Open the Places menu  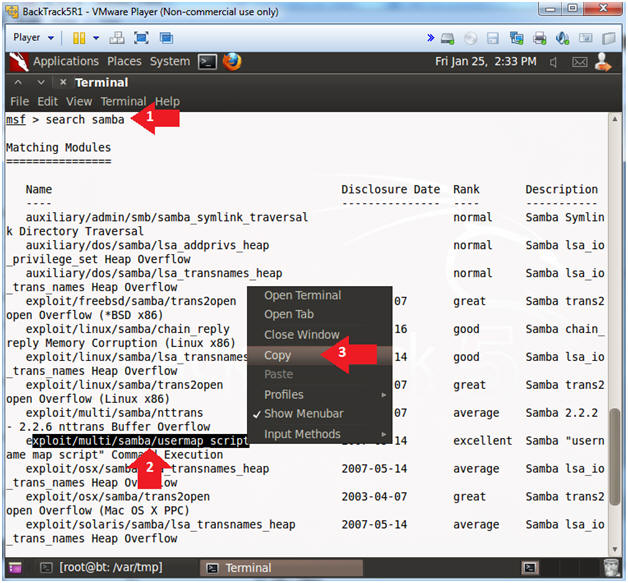click(124, 61)
